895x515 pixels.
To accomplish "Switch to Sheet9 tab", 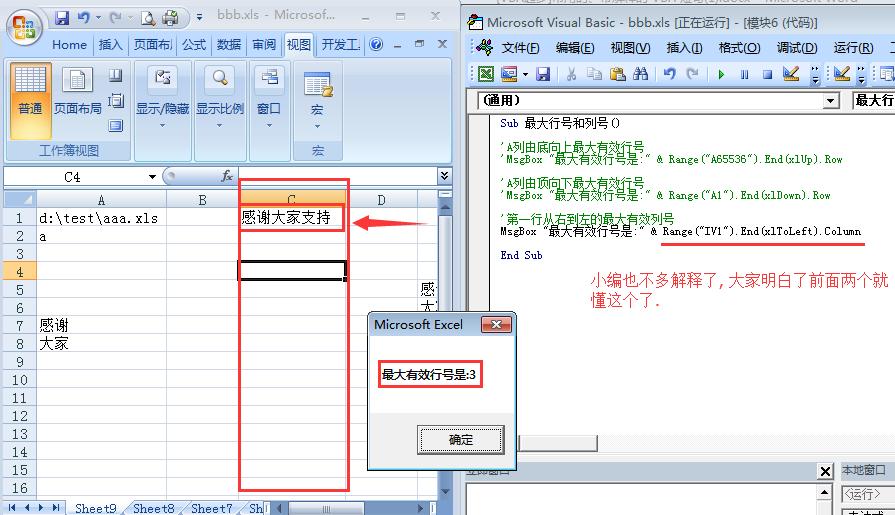I will coord(95,508).
